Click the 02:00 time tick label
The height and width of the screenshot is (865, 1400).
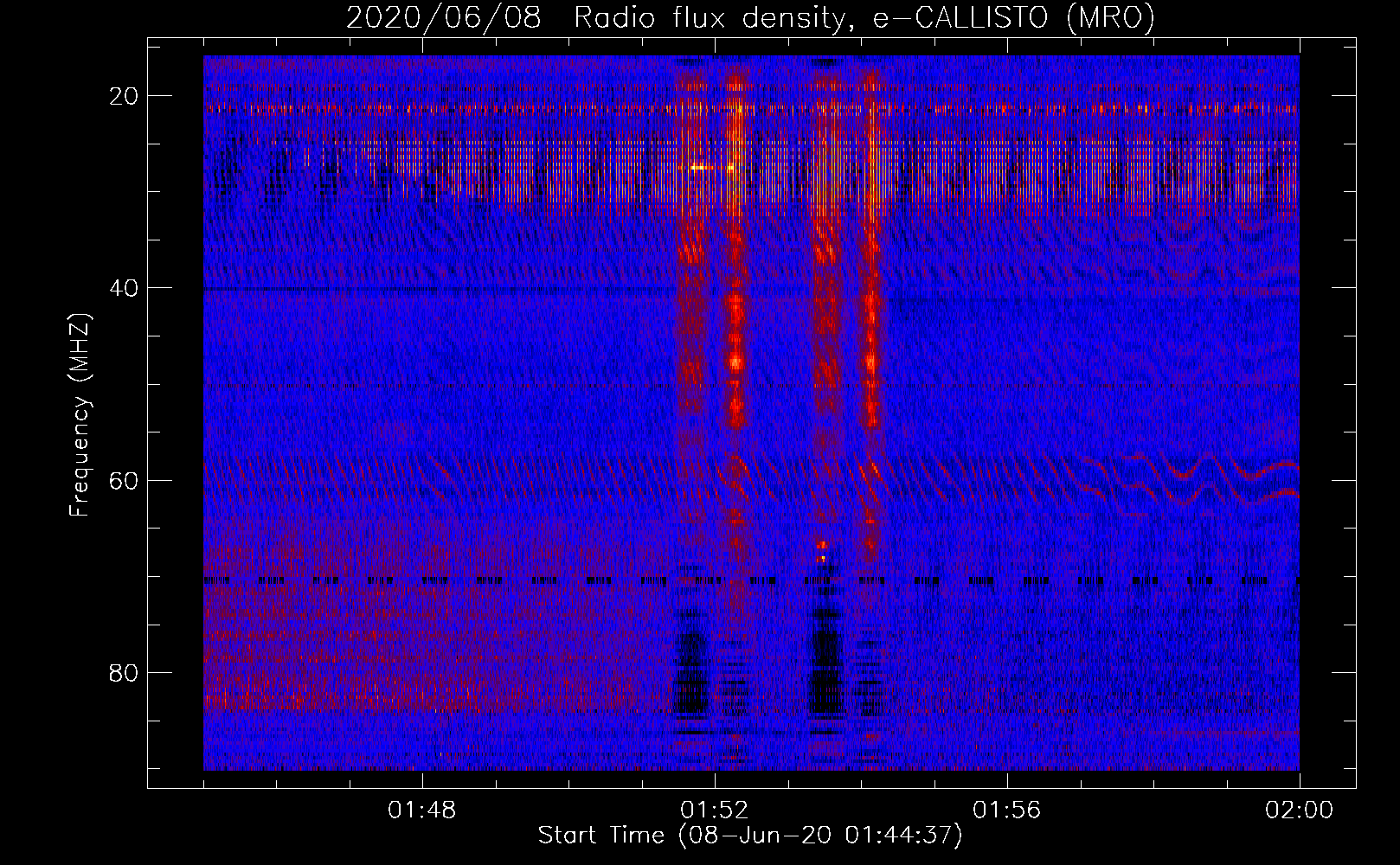pos(1300,811)
